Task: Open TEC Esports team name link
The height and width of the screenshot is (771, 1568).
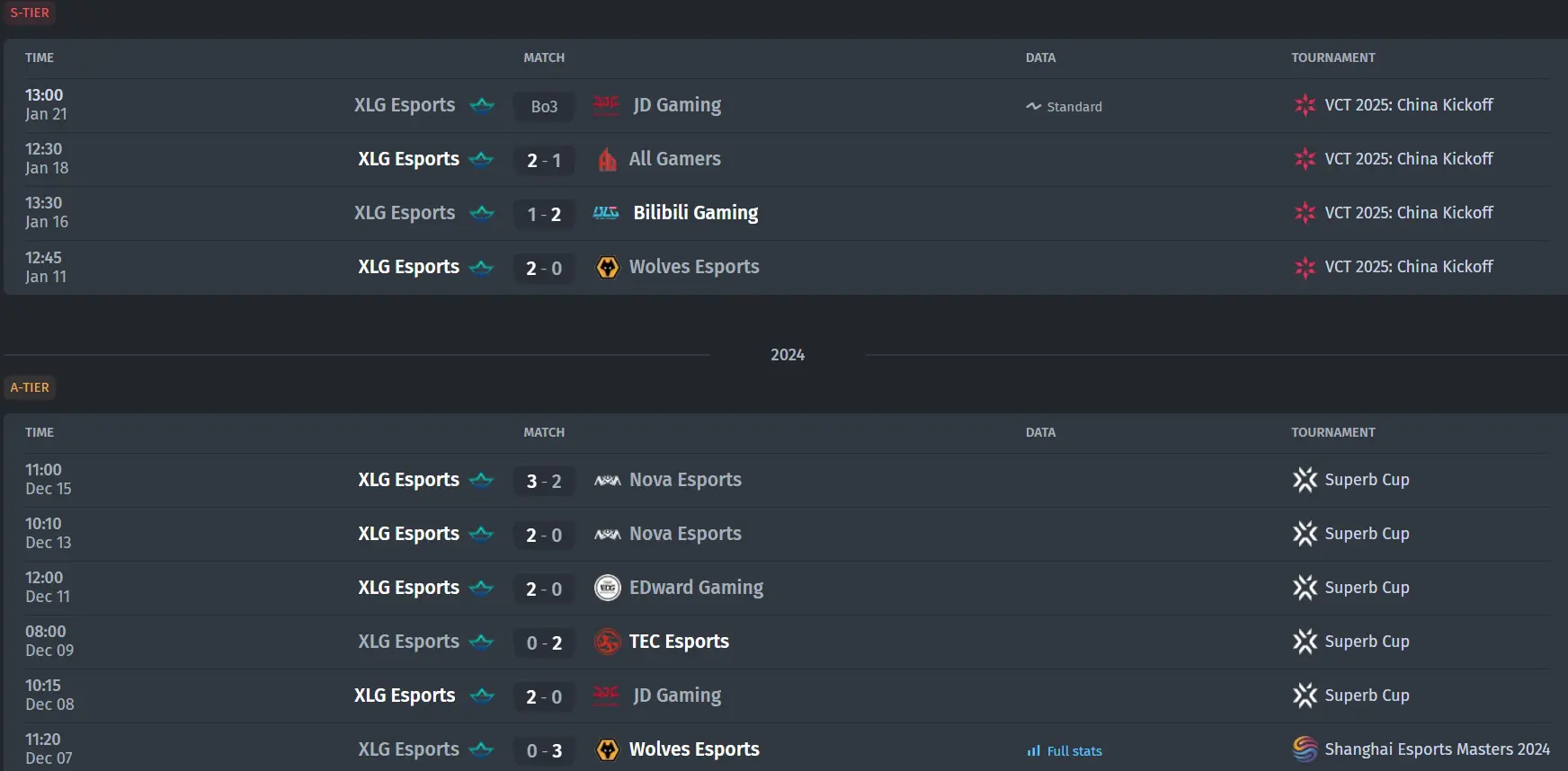Action: coord(679,642)
